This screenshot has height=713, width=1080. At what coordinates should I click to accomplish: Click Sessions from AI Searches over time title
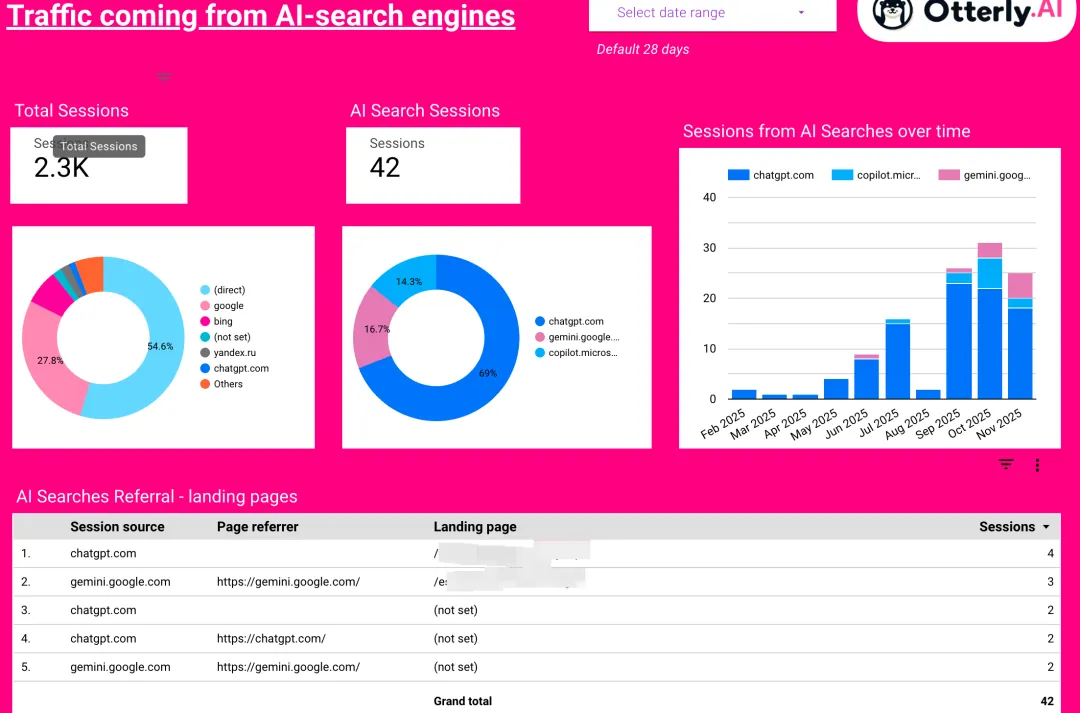pyautogui.click(x=826, y=131)
